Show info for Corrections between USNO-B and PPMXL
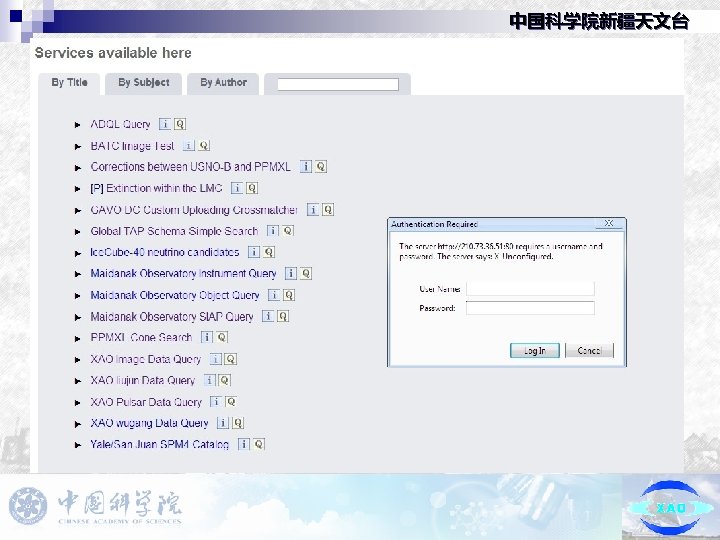This screenshot has width=720, height=540. click(x=306, y=167)
